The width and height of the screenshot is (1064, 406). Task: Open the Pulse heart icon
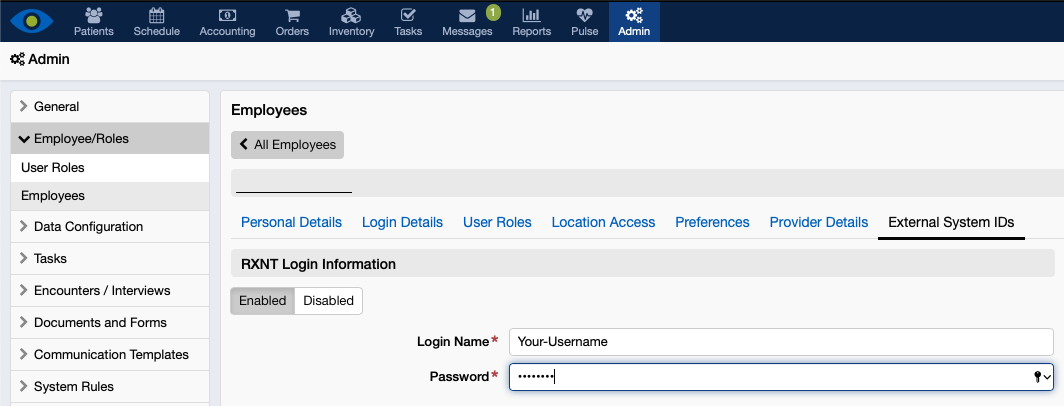584,15
